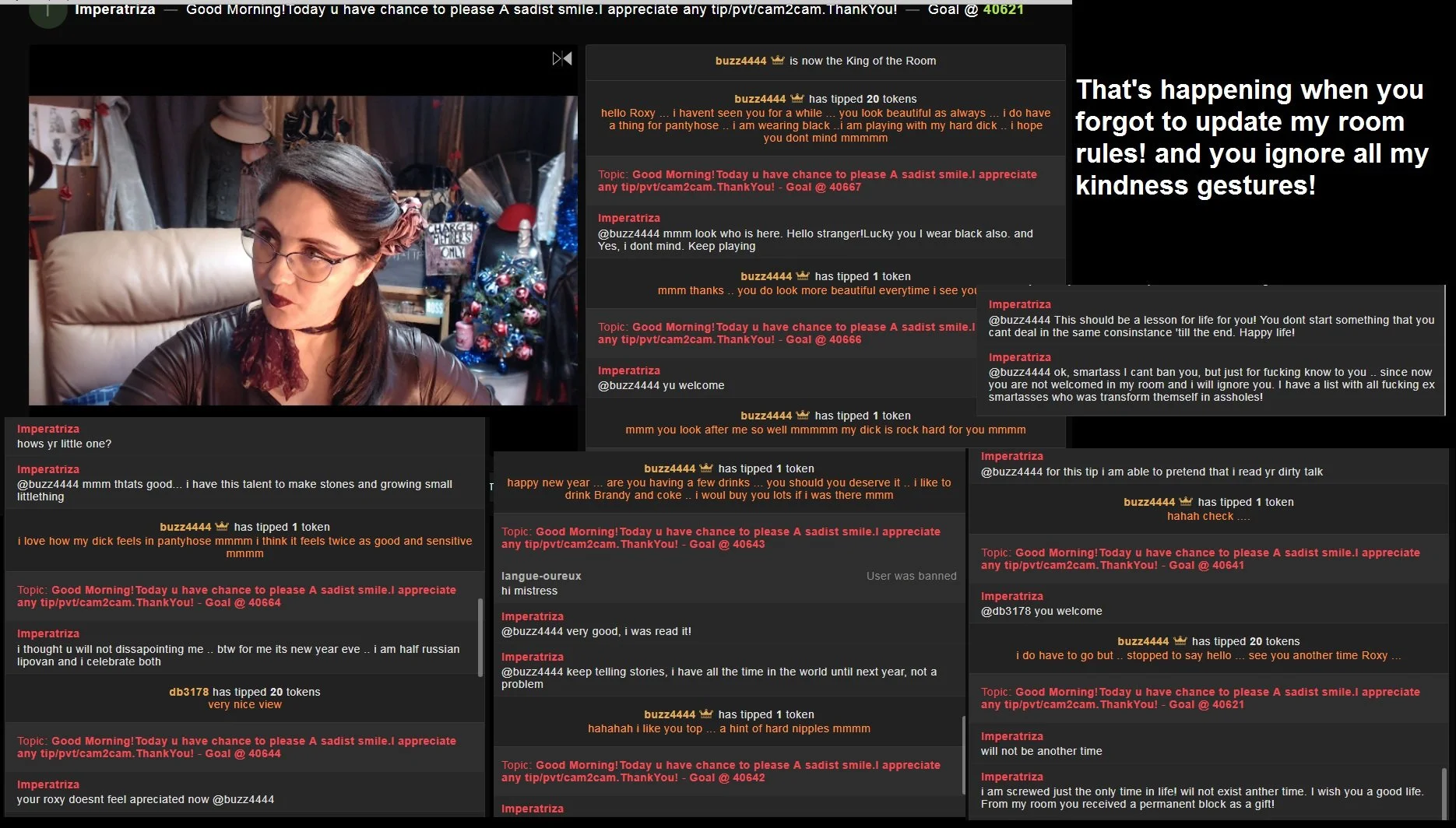Click Imperatriza name above 'hows yr little one?'
The width and height of the screenshot is (1456, 828).
(48, 429)
